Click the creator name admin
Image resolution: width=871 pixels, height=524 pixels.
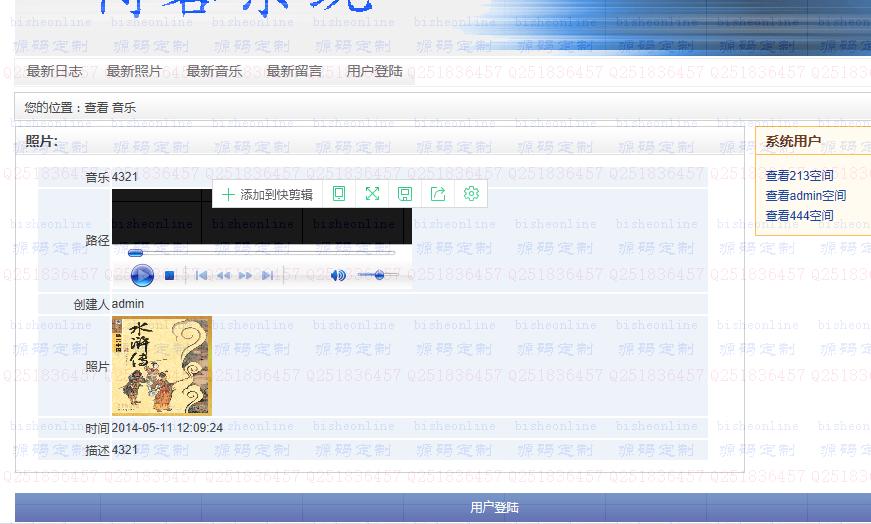(x=128, y=304)
